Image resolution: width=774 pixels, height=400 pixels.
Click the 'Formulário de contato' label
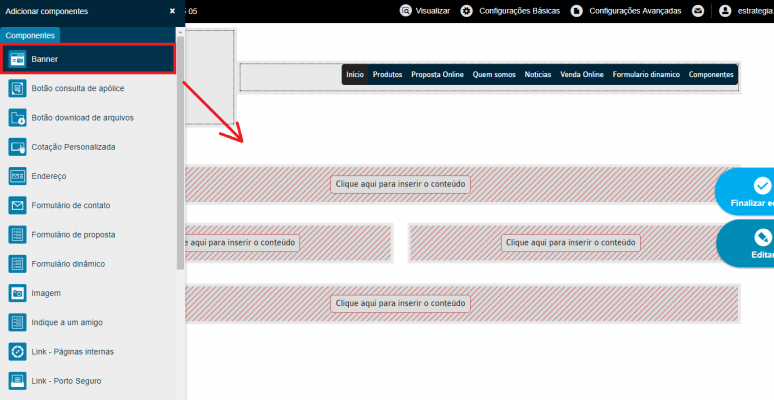click(71, 205)
